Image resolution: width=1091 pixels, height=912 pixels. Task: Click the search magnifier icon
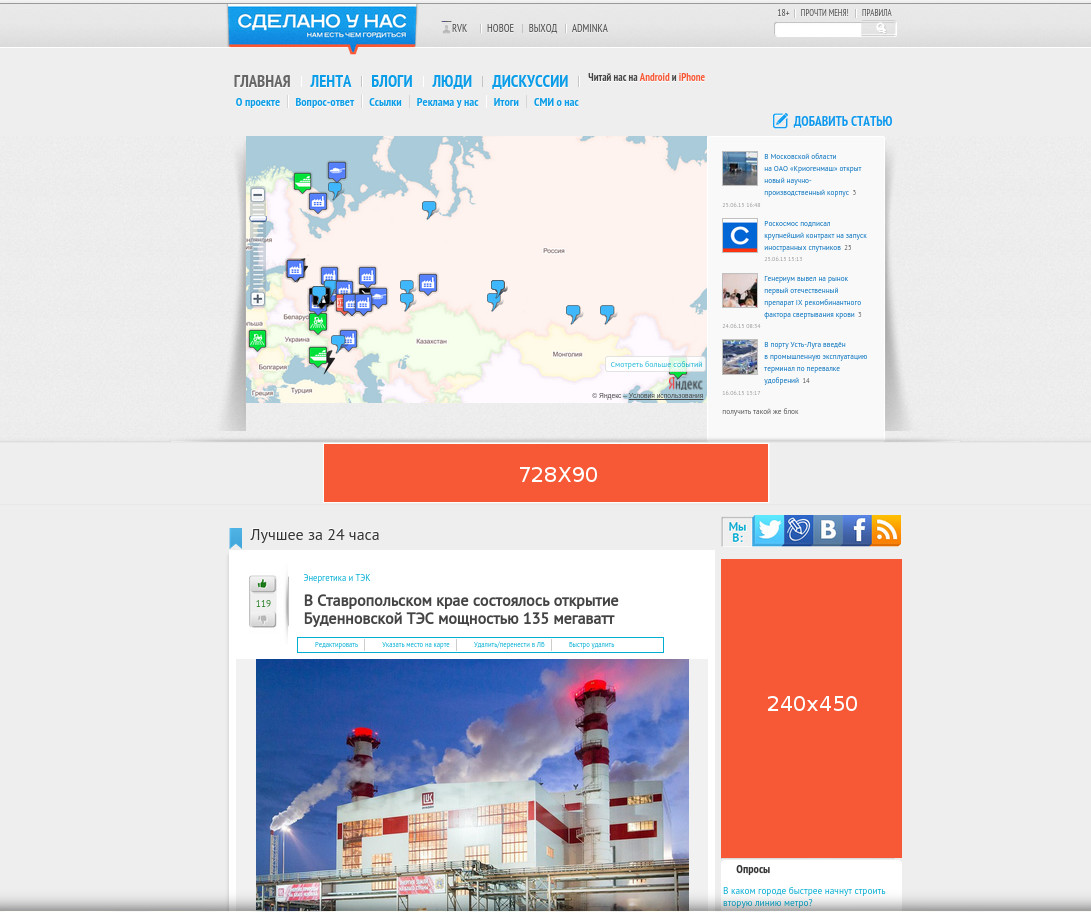[x=881, y=29]
